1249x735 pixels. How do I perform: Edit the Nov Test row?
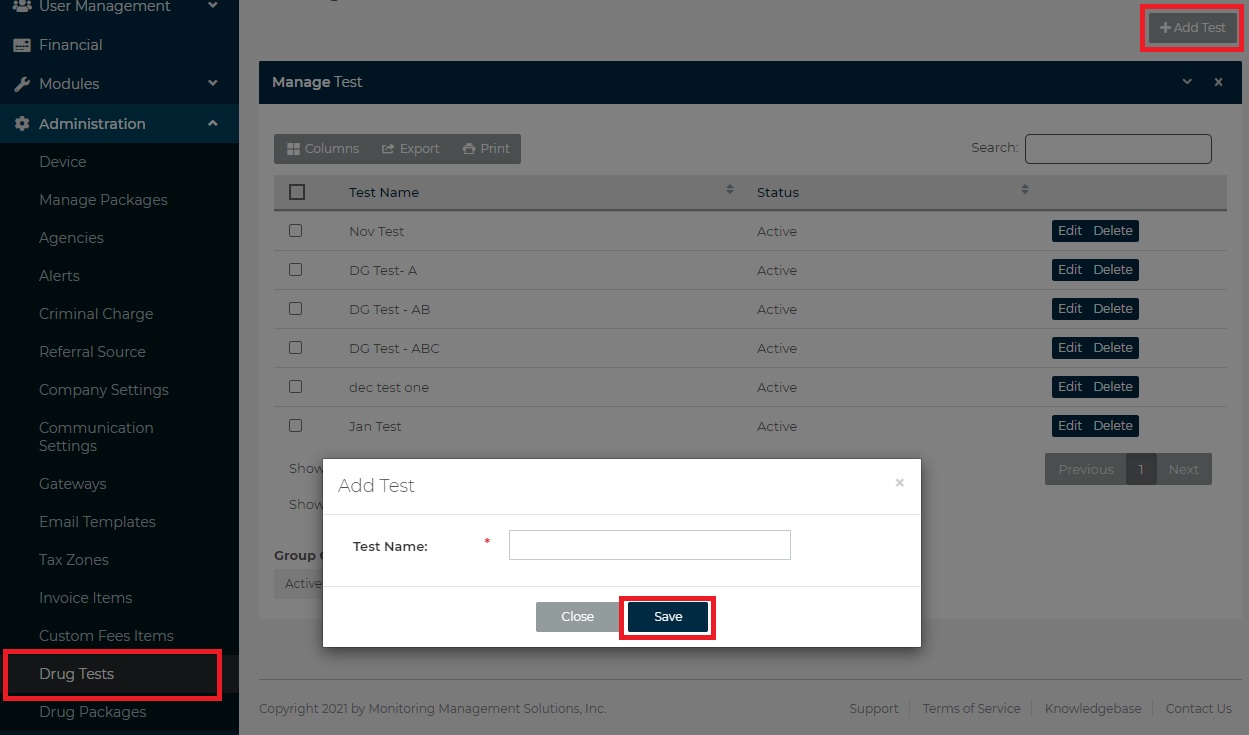pos(1070,231)
